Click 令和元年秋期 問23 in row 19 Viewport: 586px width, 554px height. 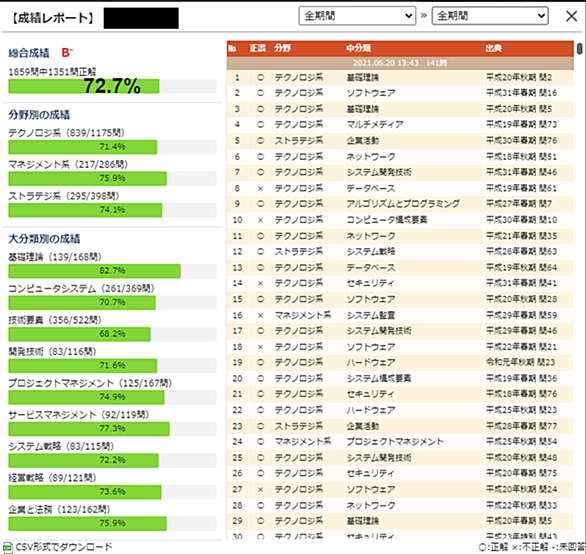tap(520, 362)
